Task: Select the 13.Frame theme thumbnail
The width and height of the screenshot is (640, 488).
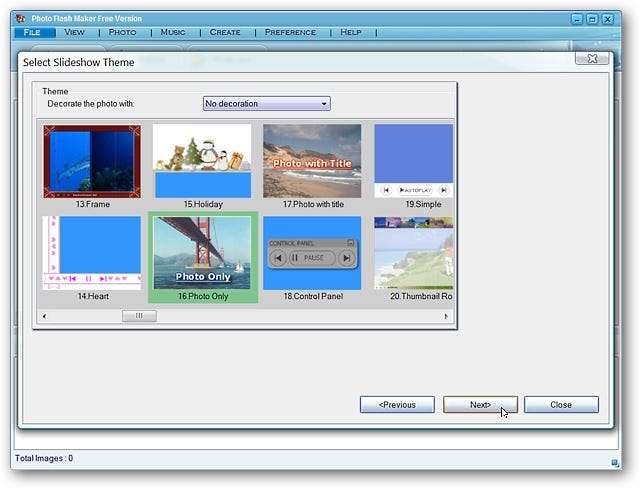Action: pos(92,161)
